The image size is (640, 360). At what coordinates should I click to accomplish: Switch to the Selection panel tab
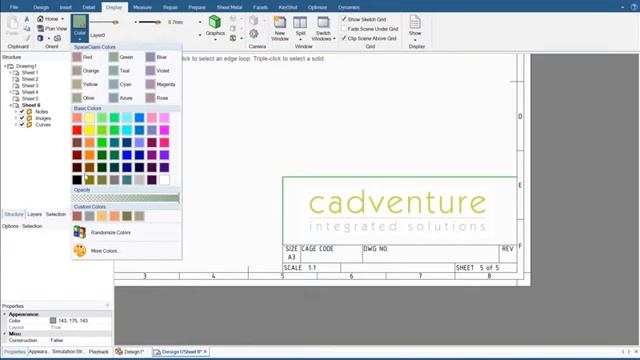56,214
